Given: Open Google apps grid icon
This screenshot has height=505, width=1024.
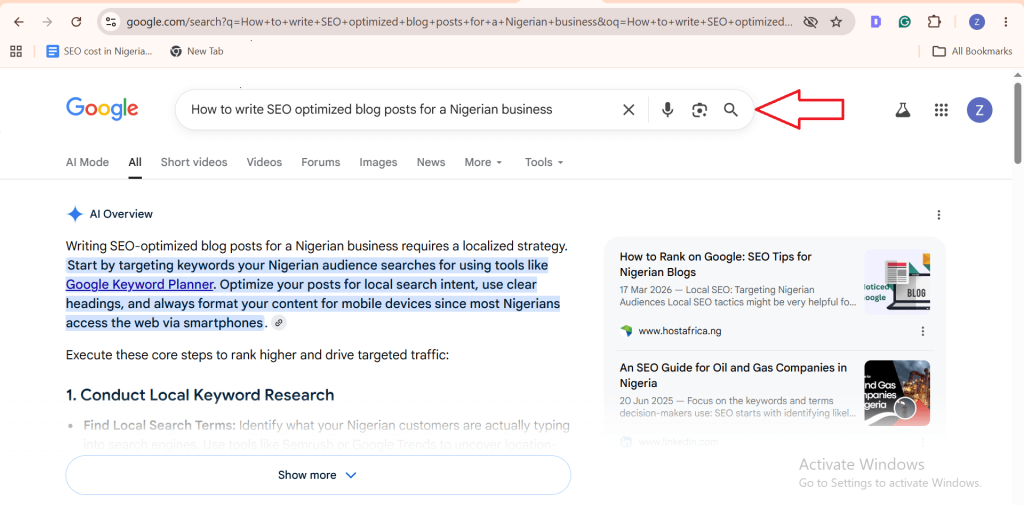Looking at the screenshot, I should click(941, 110).
